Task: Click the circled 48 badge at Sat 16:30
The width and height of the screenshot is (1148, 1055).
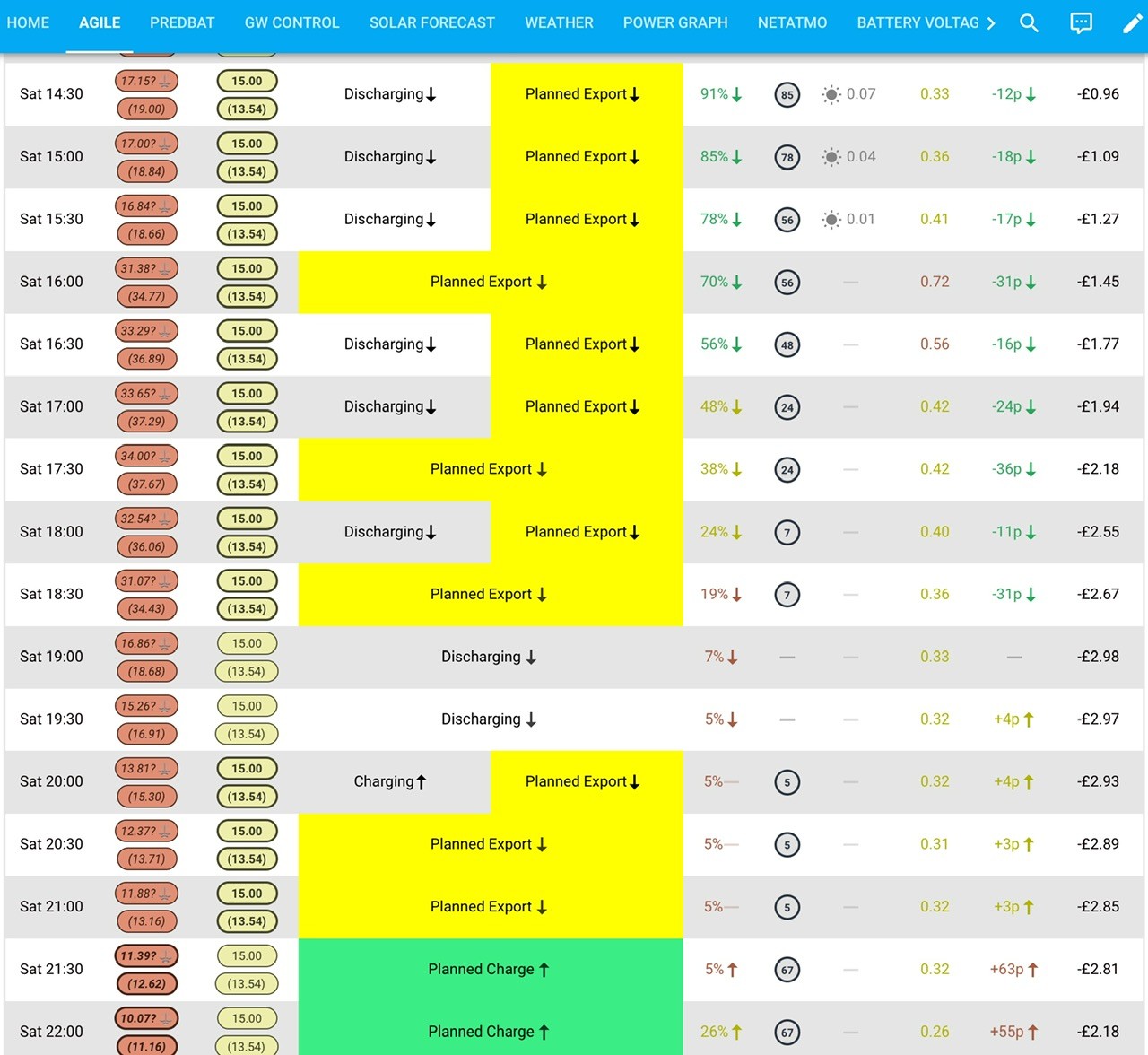Action: coord(787,344)
